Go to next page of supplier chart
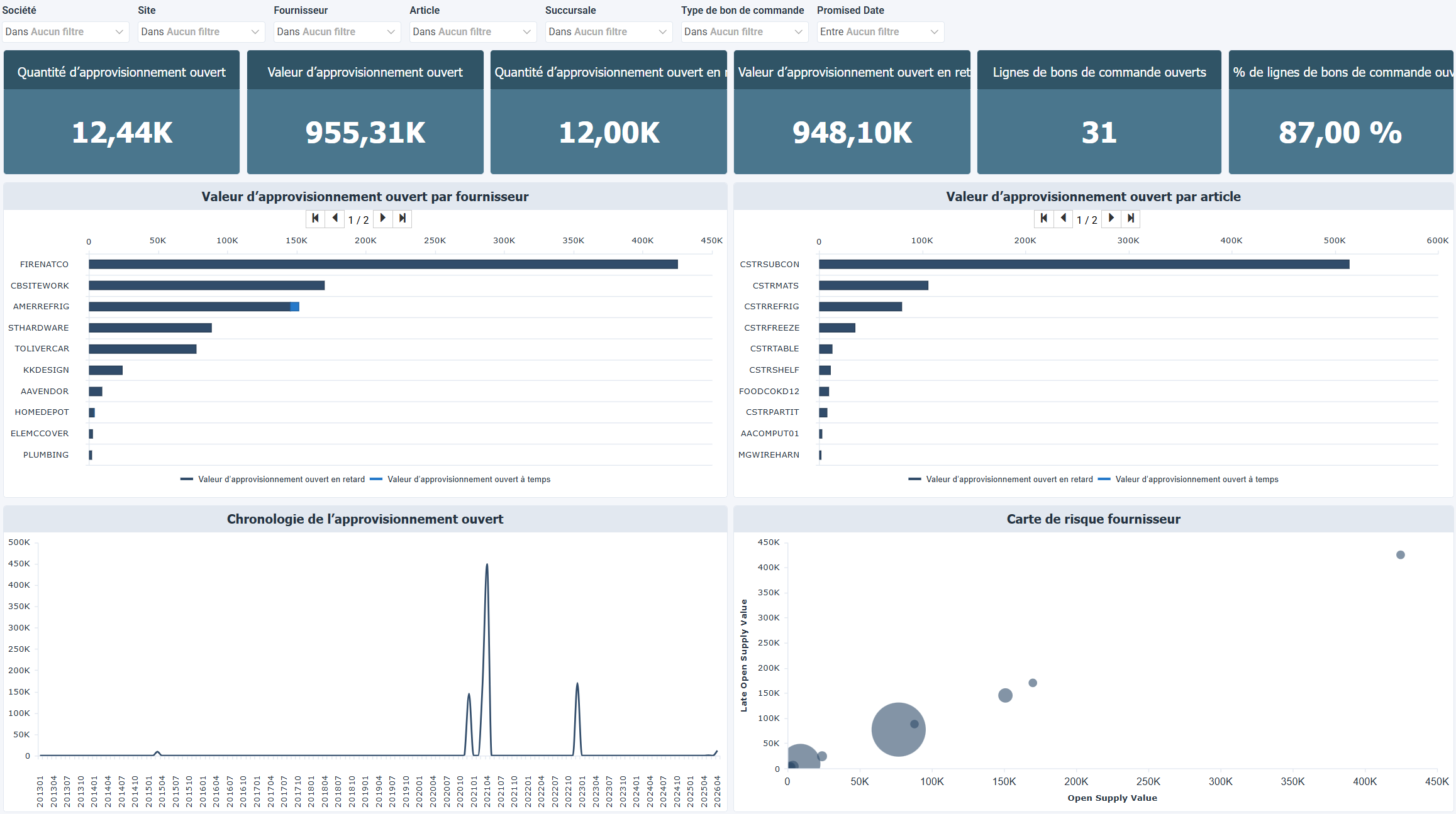This screenshot has height=814, width=1456. pos(382,218)
